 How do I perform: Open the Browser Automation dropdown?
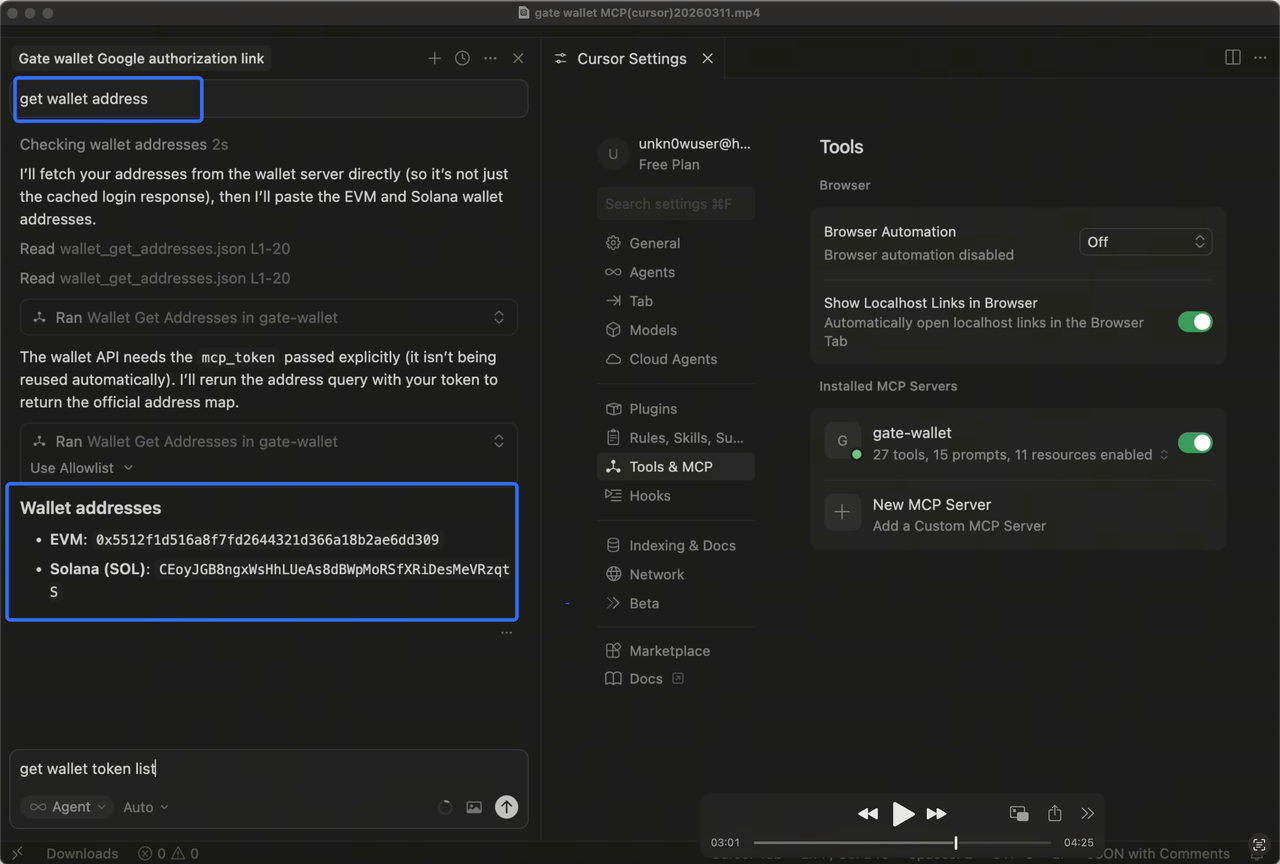click(1145, 242)
